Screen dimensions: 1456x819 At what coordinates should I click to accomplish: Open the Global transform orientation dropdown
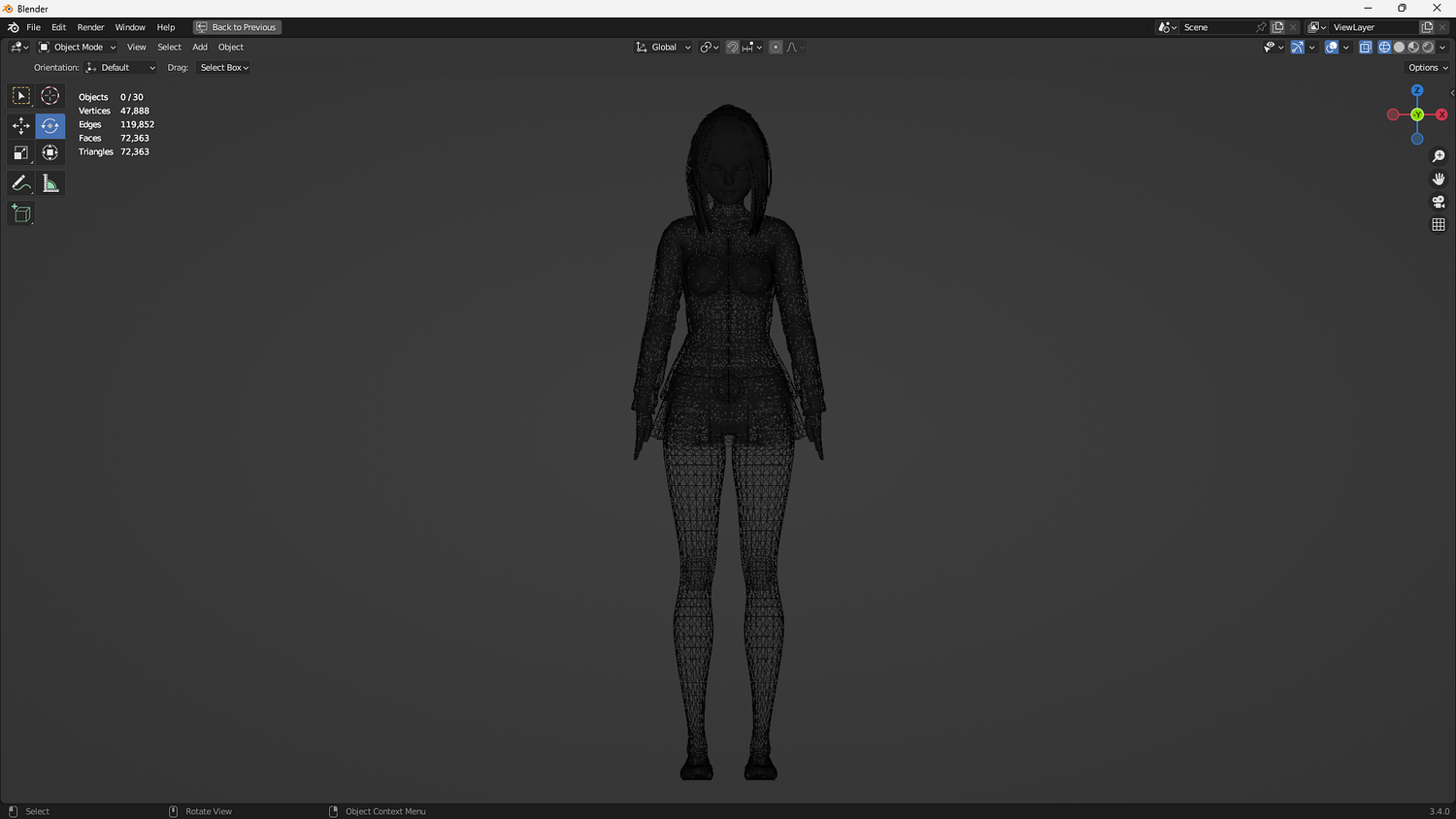coord(664,48)
